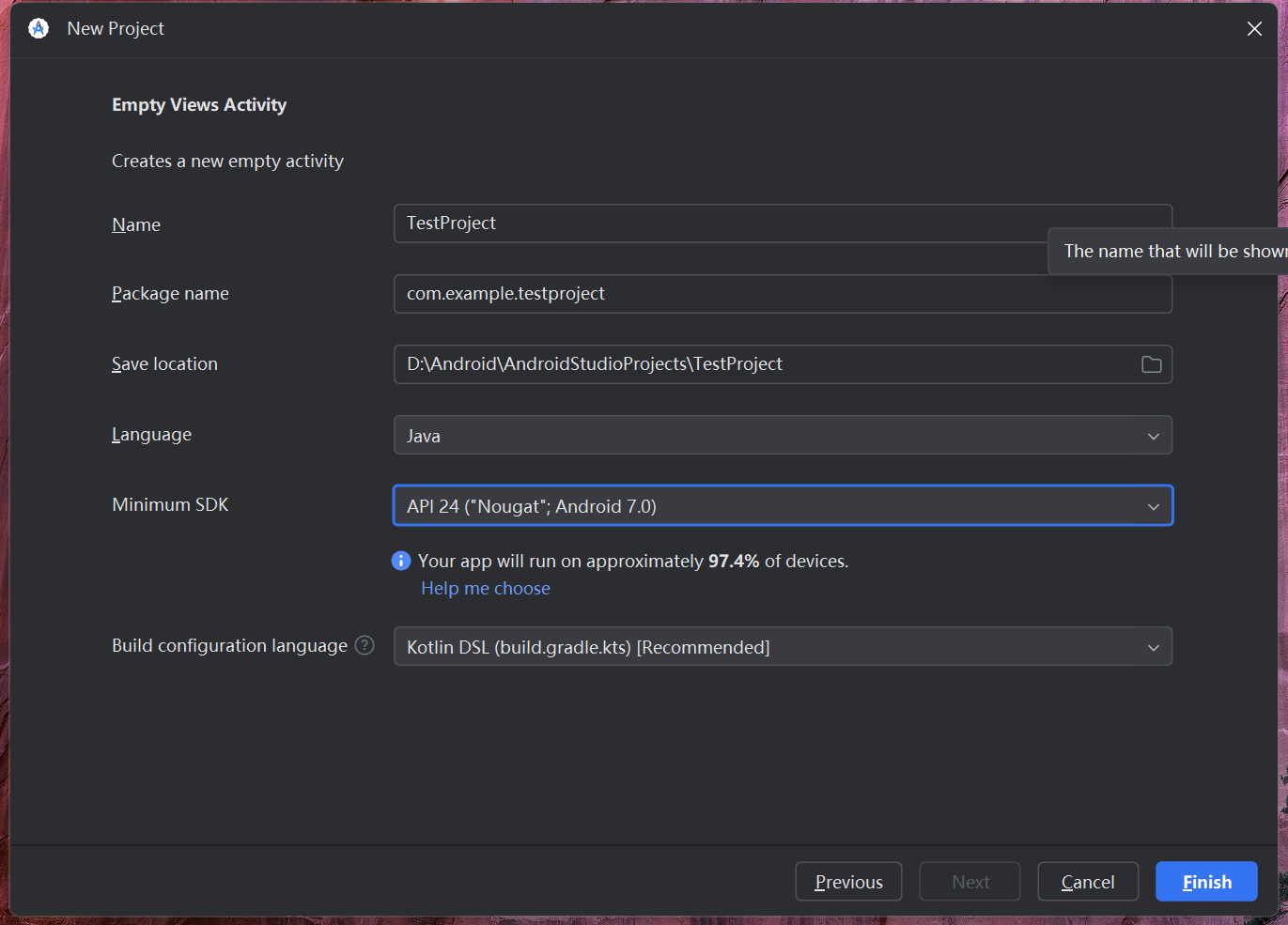Click the 'Creates a new empty activity' description
Screen dimensions: 1288x925
227,161
